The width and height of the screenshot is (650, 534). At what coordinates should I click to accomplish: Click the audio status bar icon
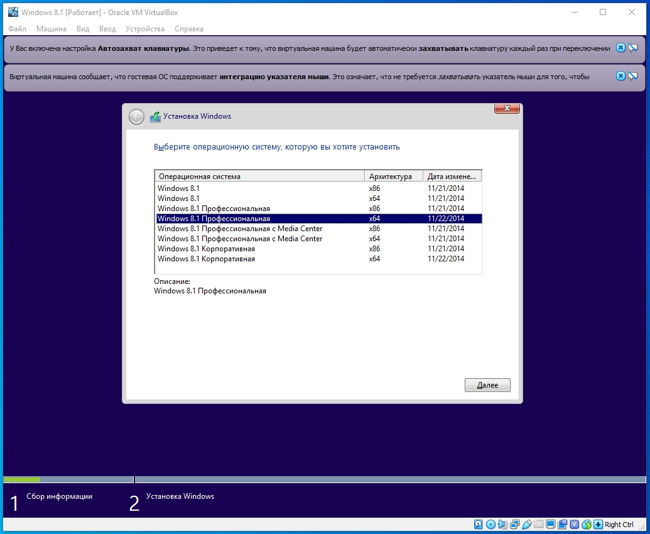[x=502, y=524]
